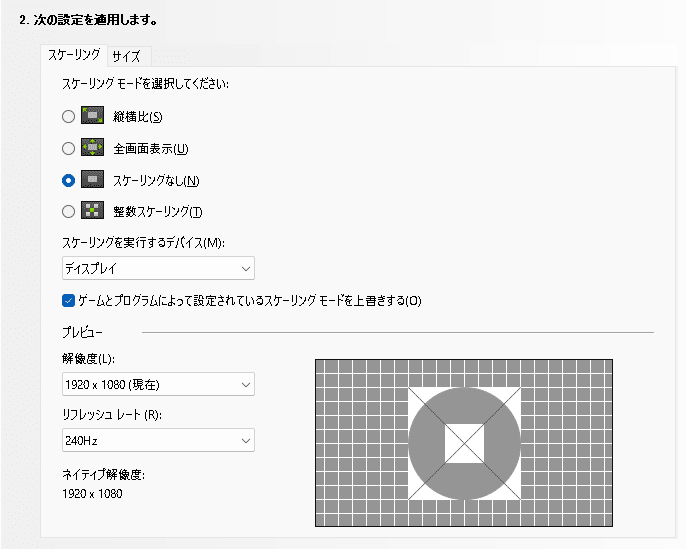Select the 縦横比(S) radio button
This screenshot has width=686, height=549.
(x=68, y=116)
